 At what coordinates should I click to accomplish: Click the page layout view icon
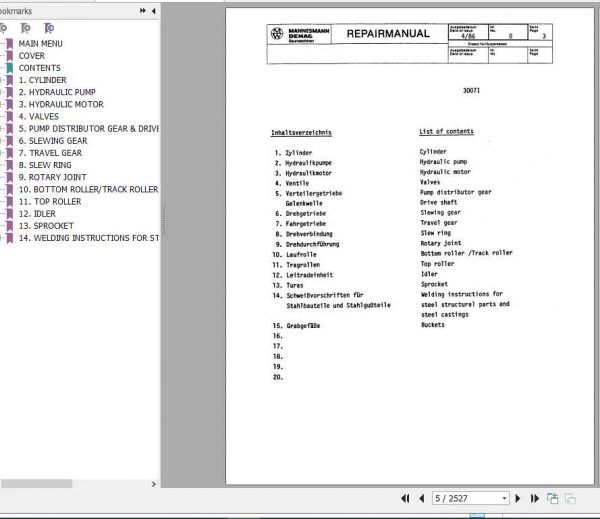tap(552, 498)
